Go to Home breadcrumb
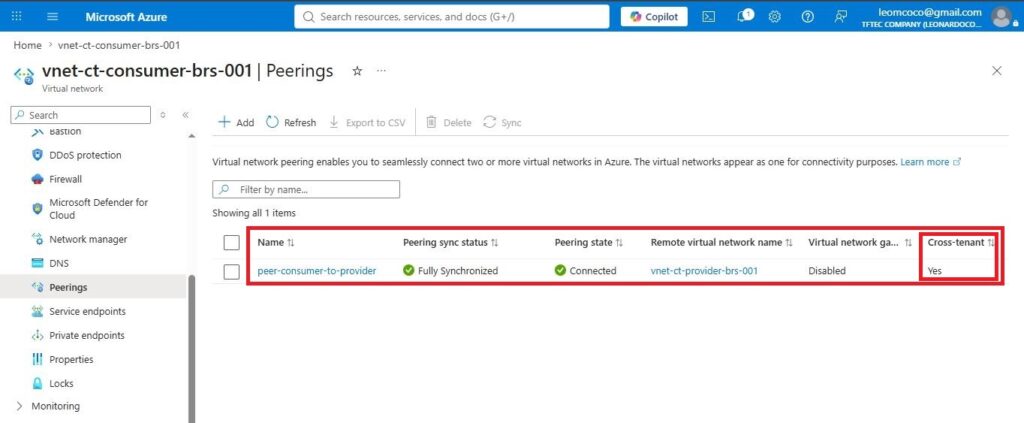The image size is (1024, 423). tap(27, 46)
